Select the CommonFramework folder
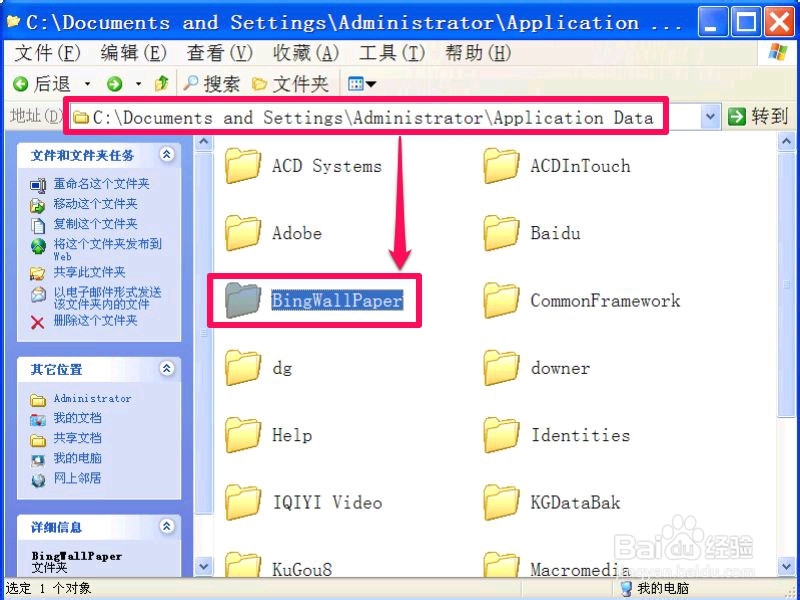Screen dimensions: 800x600 (582, 300)
